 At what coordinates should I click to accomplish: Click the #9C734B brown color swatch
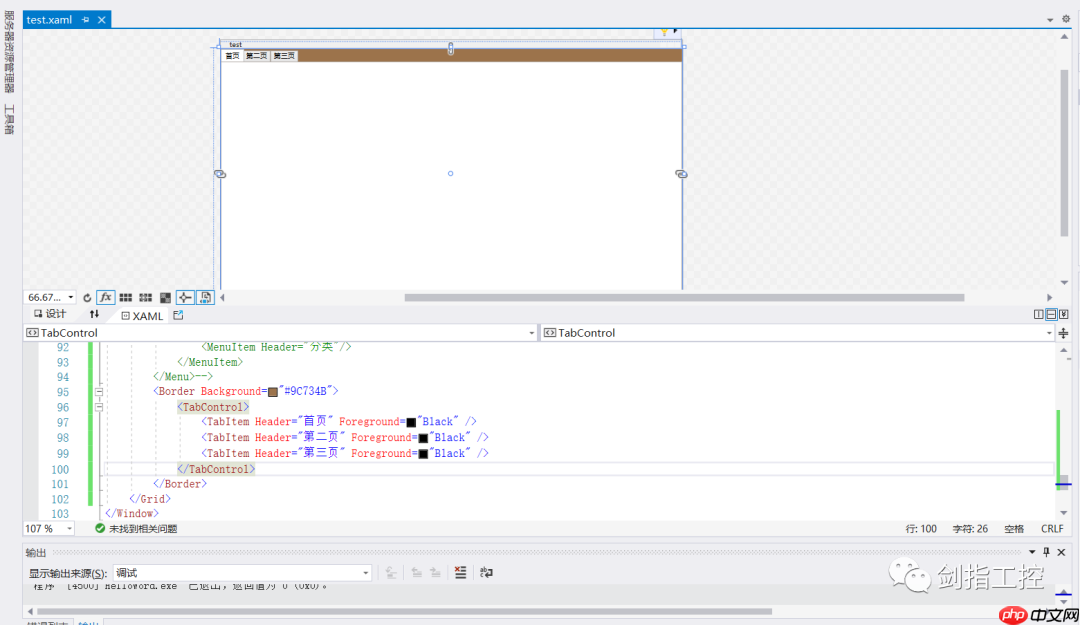tap(272, 392)
